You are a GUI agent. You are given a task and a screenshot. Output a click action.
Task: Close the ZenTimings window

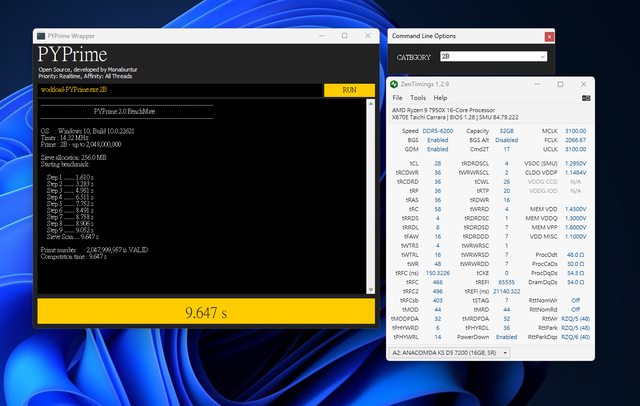pos(585,84)
